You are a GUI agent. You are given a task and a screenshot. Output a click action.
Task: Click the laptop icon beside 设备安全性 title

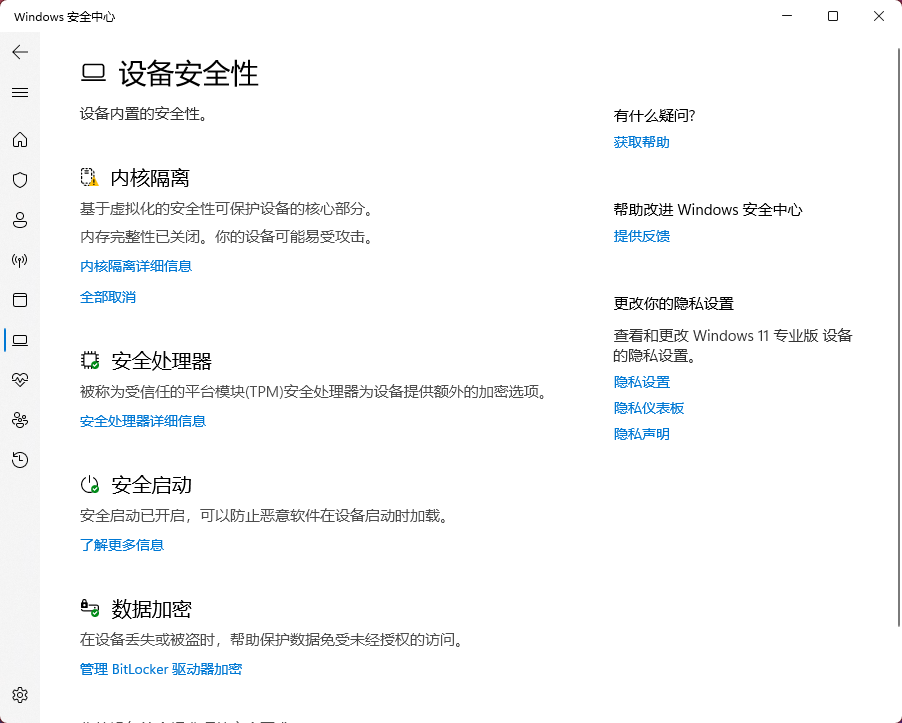click(93, 73)
